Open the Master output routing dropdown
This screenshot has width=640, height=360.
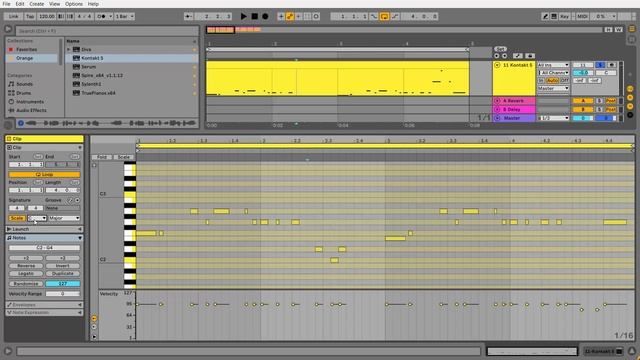pos(553,88)
